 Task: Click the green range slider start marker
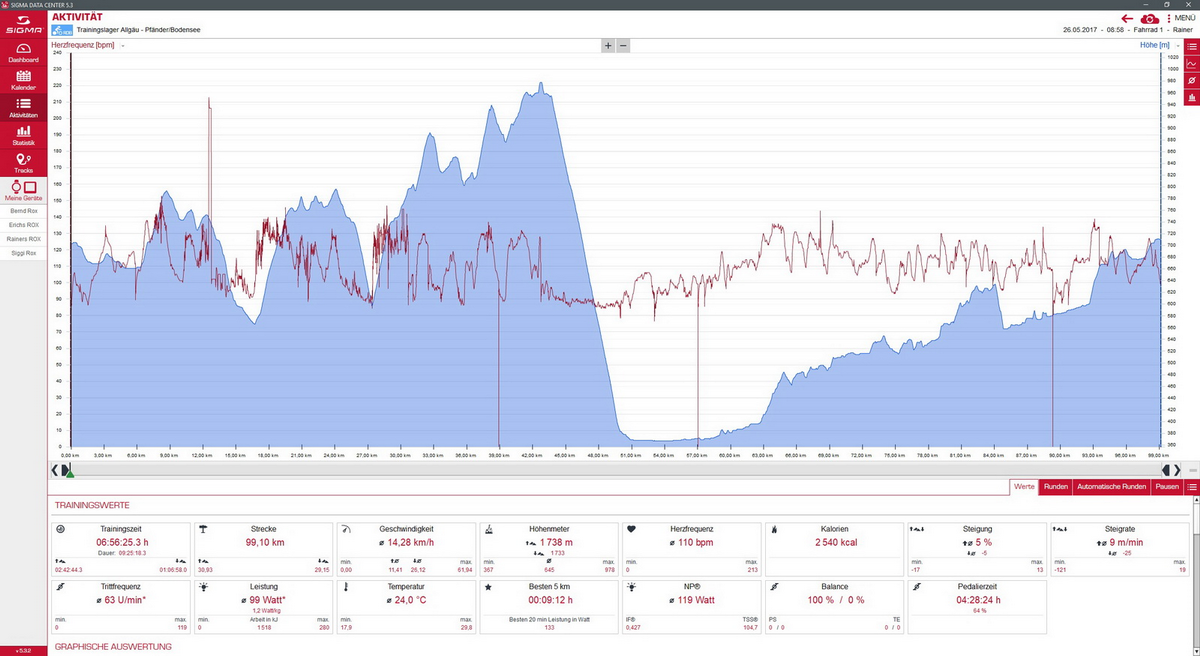pyautogui.click(x=67, y=469)
